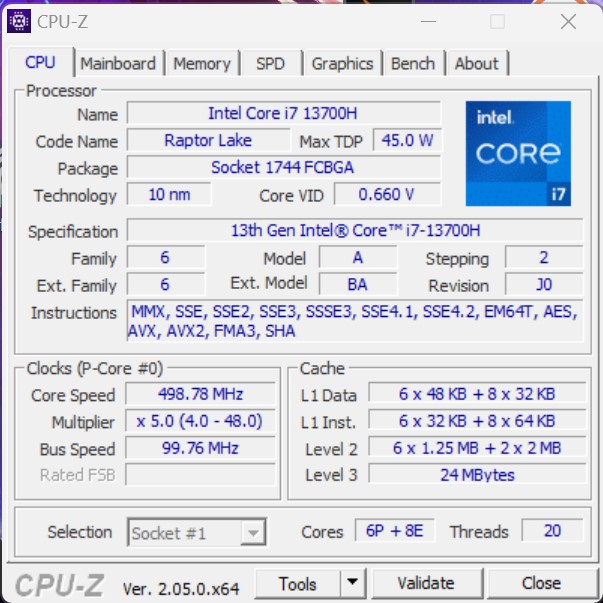Expand the Socket #1 selection combo box
The image size is (603, 603).
[197, 532]
